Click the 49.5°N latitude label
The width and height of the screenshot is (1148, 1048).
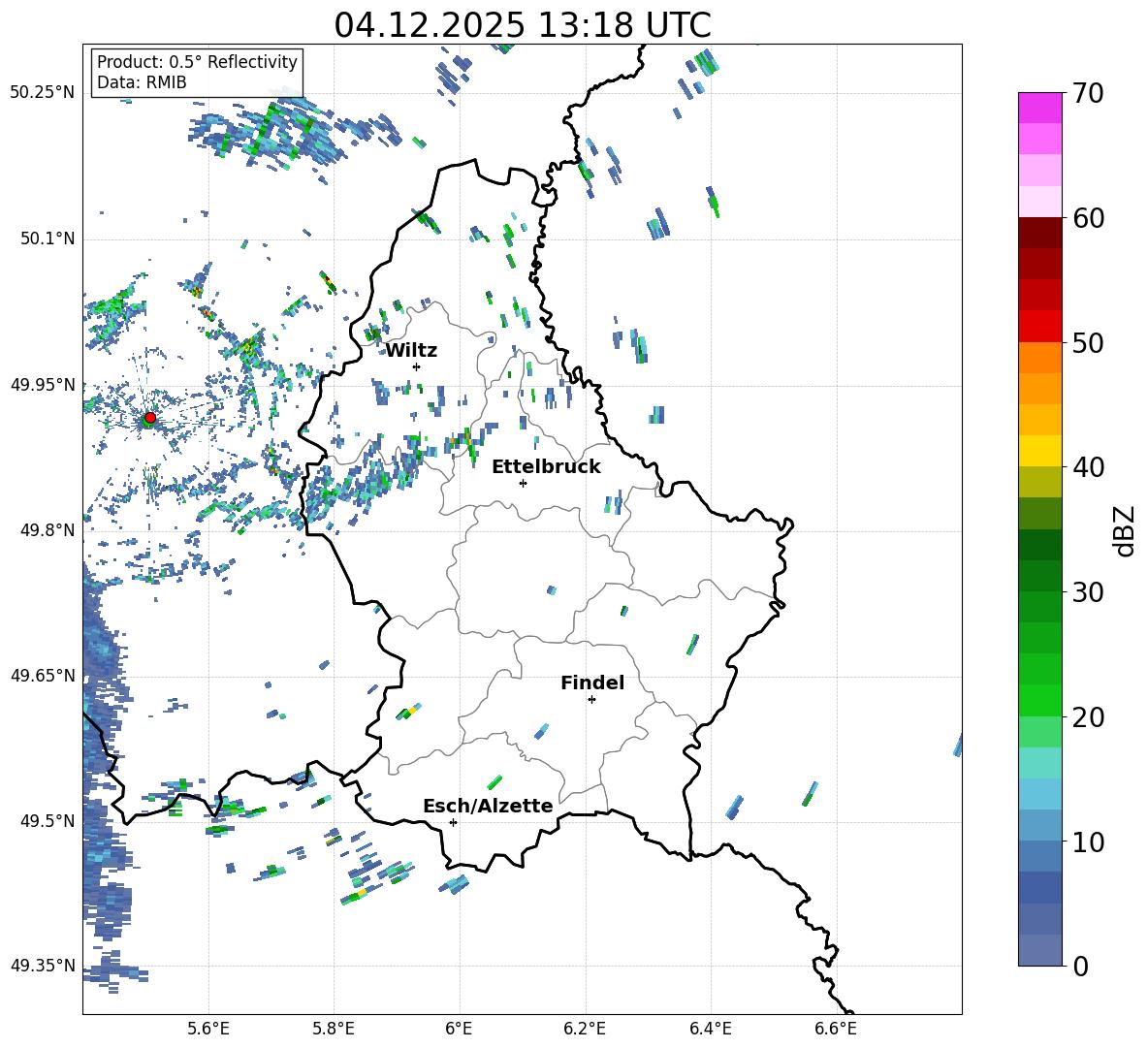pyautogui.click(x=48, y=820)
